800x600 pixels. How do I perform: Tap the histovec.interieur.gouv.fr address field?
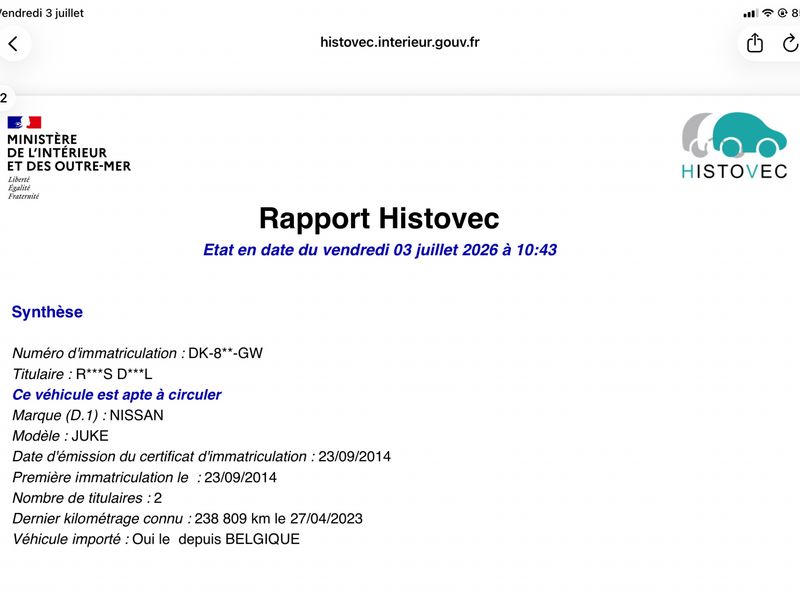click(x=399, y=42)
